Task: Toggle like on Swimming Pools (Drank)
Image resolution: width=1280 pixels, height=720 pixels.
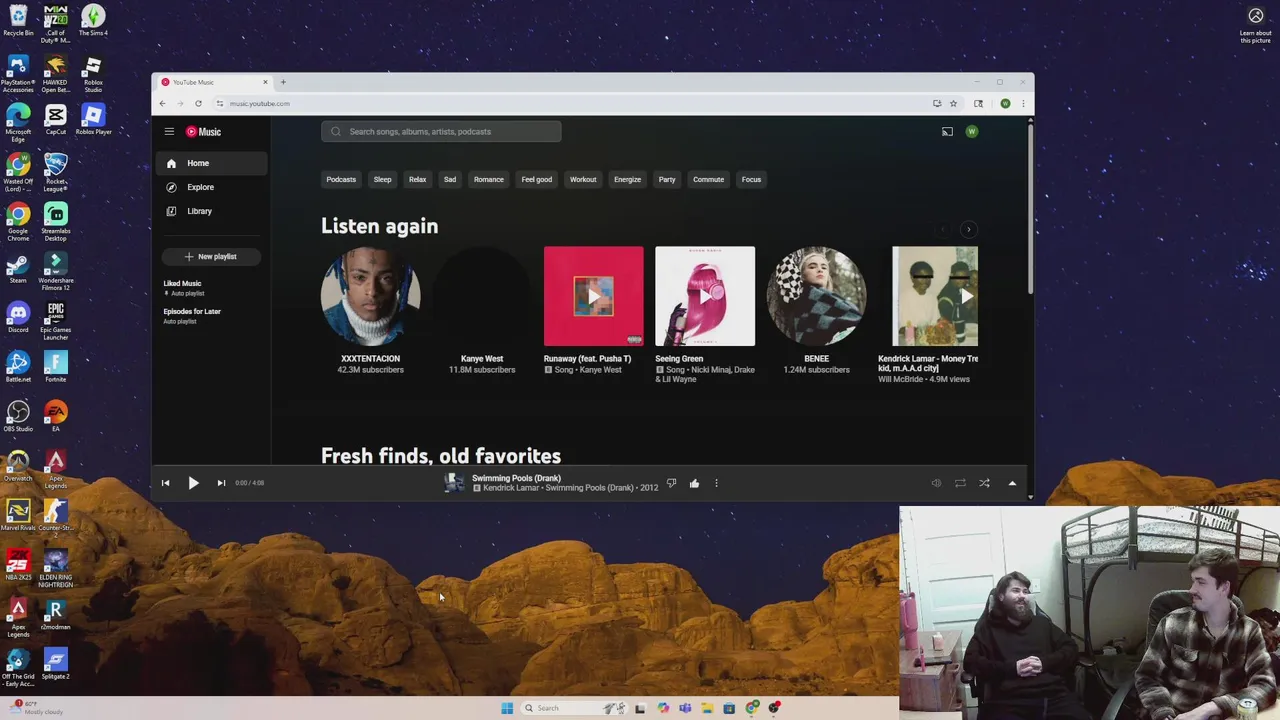Action: coord(694,483)
